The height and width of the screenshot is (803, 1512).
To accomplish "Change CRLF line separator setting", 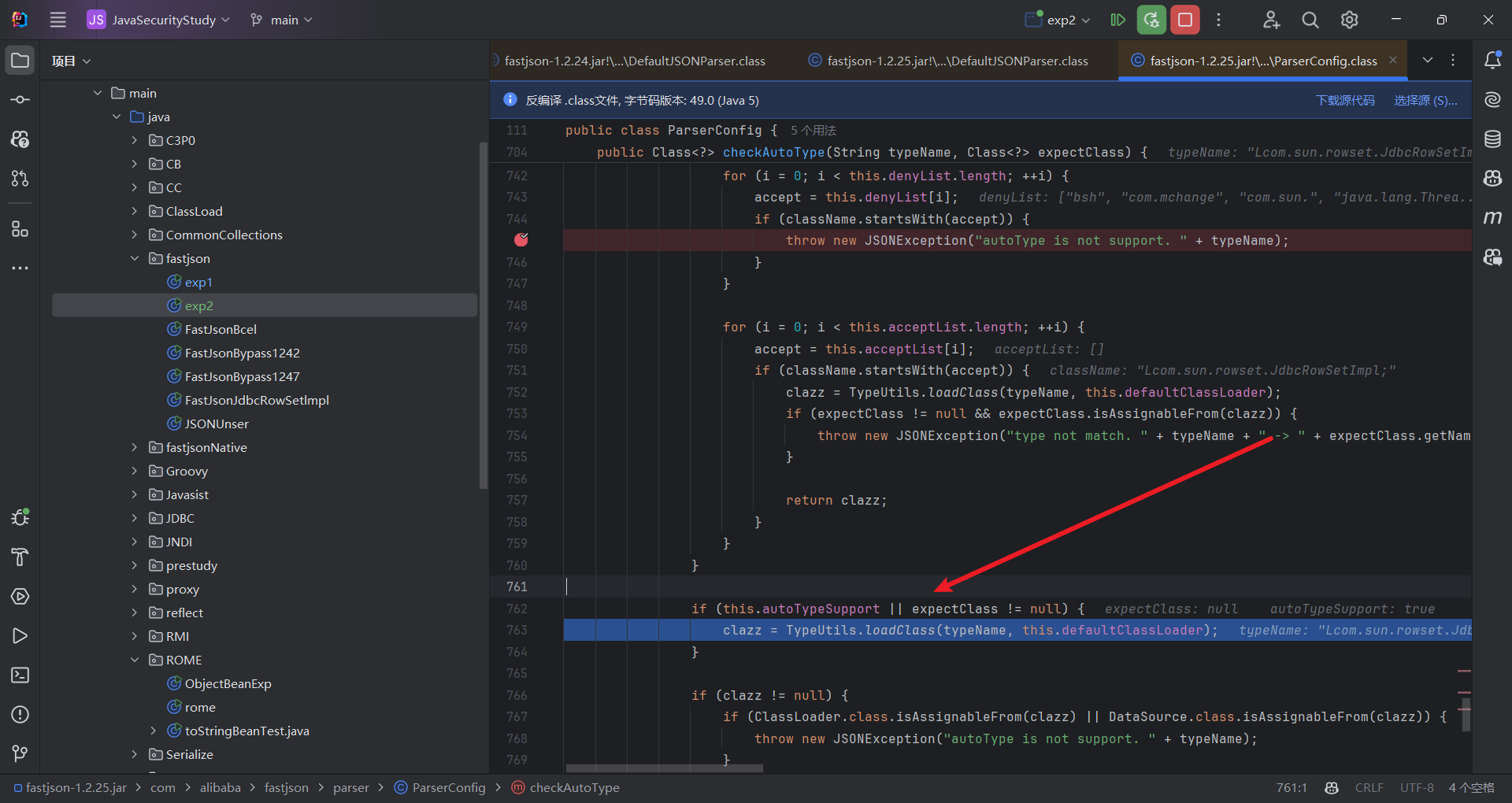I will click(1369, 787).
